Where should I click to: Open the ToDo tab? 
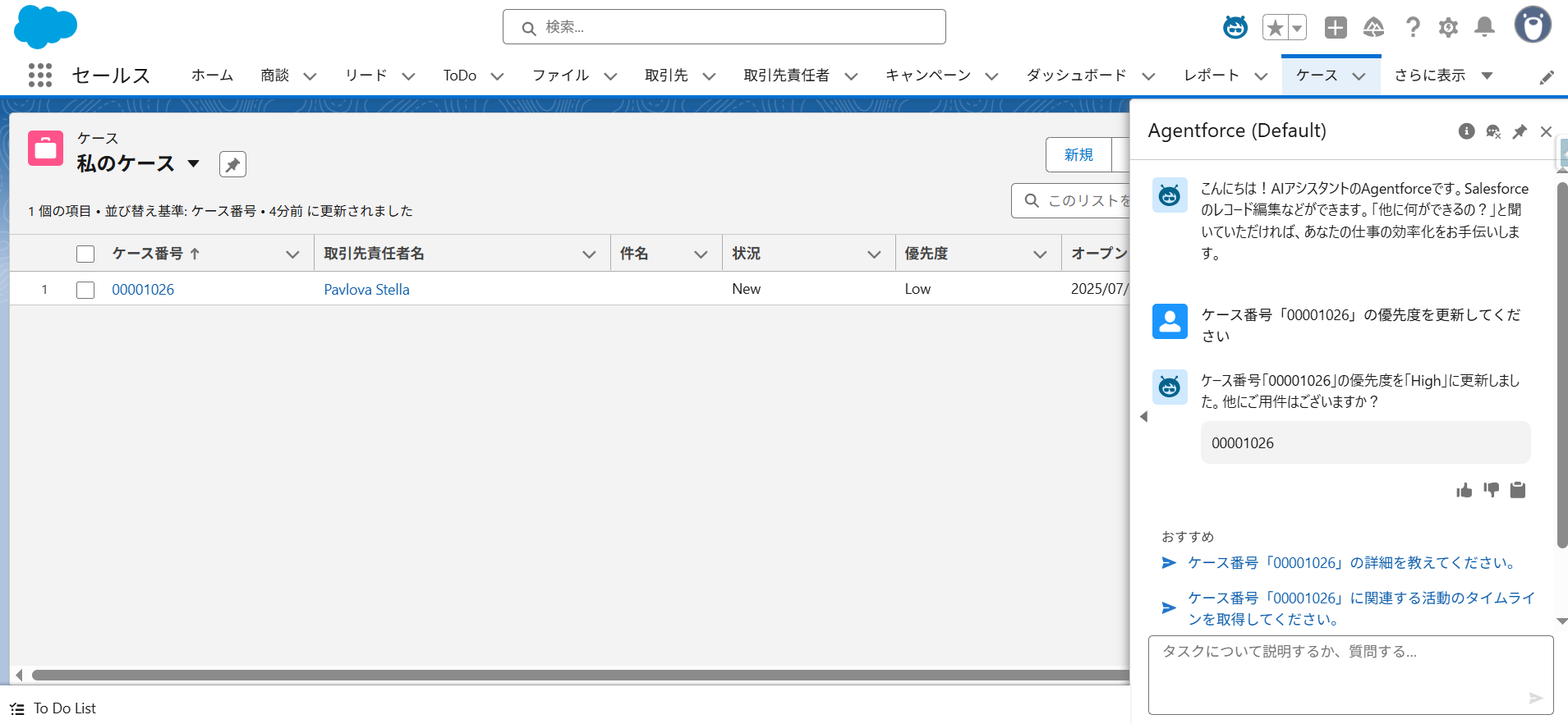coord(460,76)
